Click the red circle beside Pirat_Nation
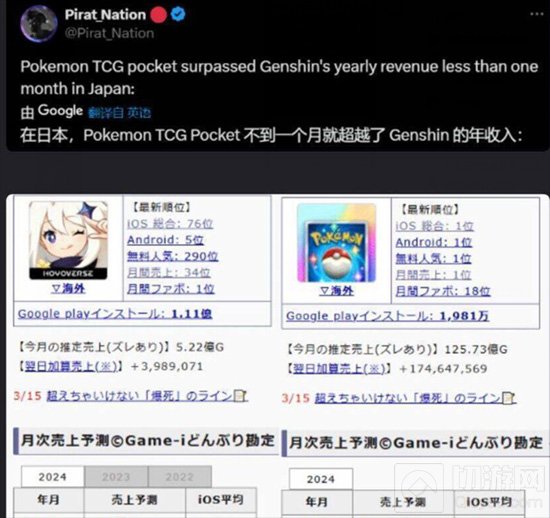This screenshot has width=550, height=518. click(159, 15)
